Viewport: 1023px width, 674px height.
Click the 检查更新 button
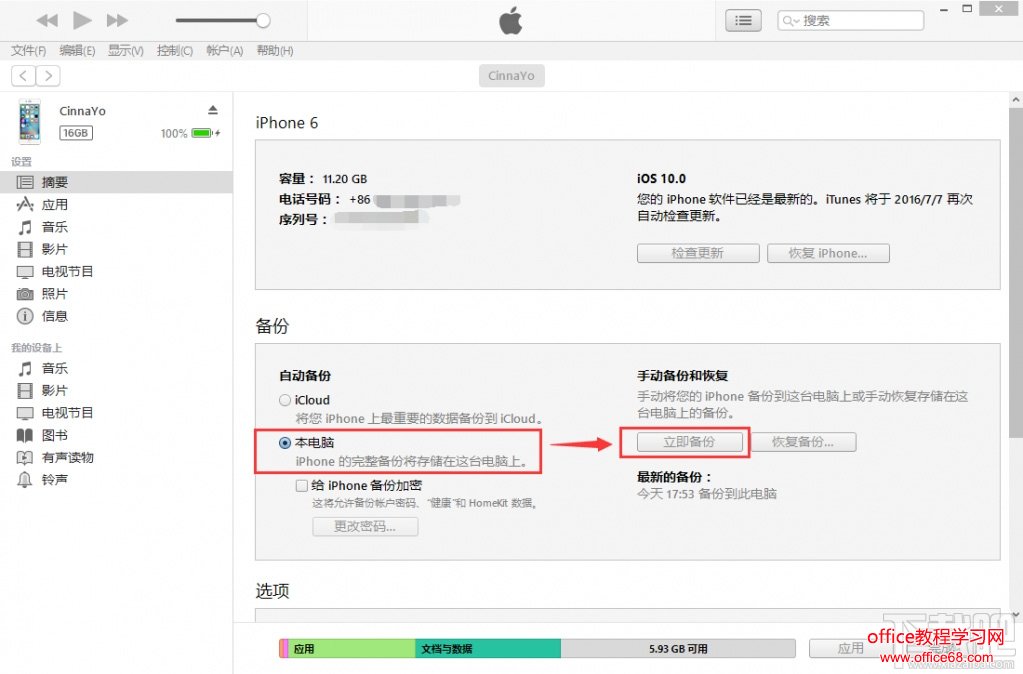click(698, 253)
